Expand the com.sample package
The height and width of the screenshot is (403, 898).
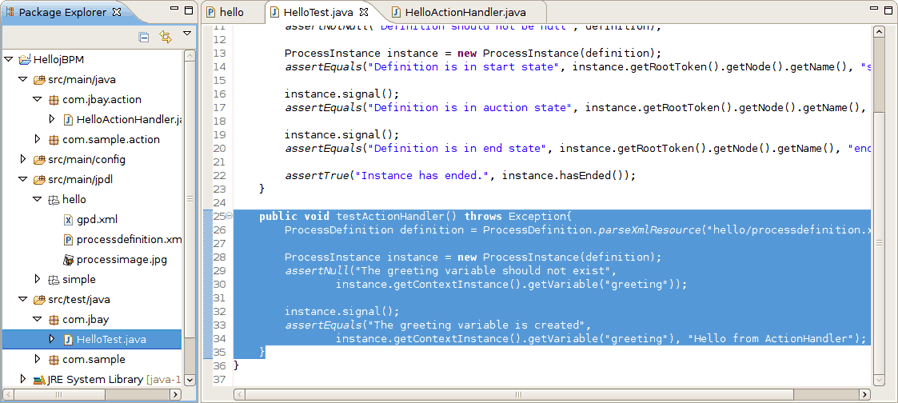point(37,359)
